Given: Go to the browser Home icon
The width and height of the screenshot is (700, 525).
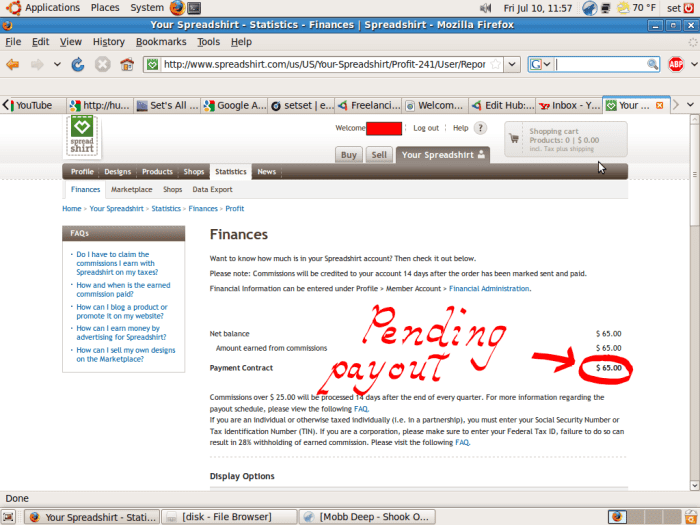Looking at the screenshot, I should pyautogui.click(x=127, y=64).
